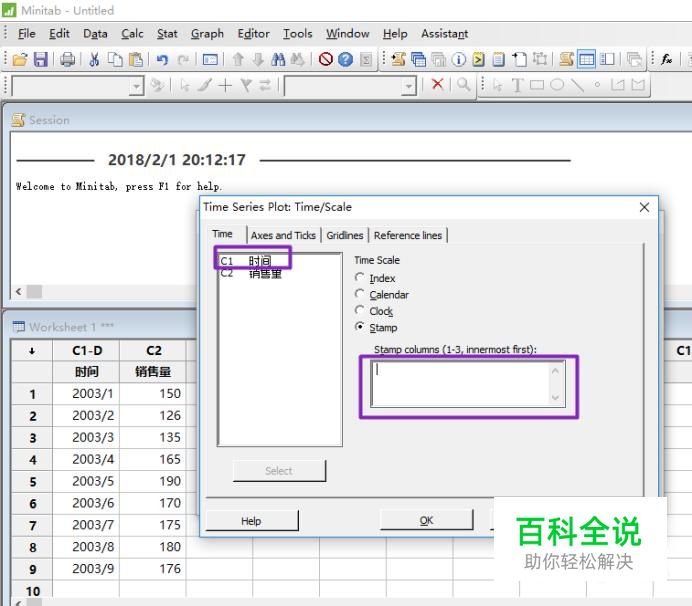Click the Show Info circle icon

click(459, 59)
